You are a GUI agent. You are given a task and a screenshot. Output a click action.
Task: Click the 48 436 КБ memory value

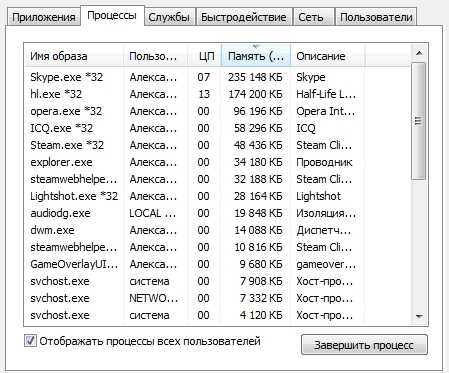click(258, 145)
